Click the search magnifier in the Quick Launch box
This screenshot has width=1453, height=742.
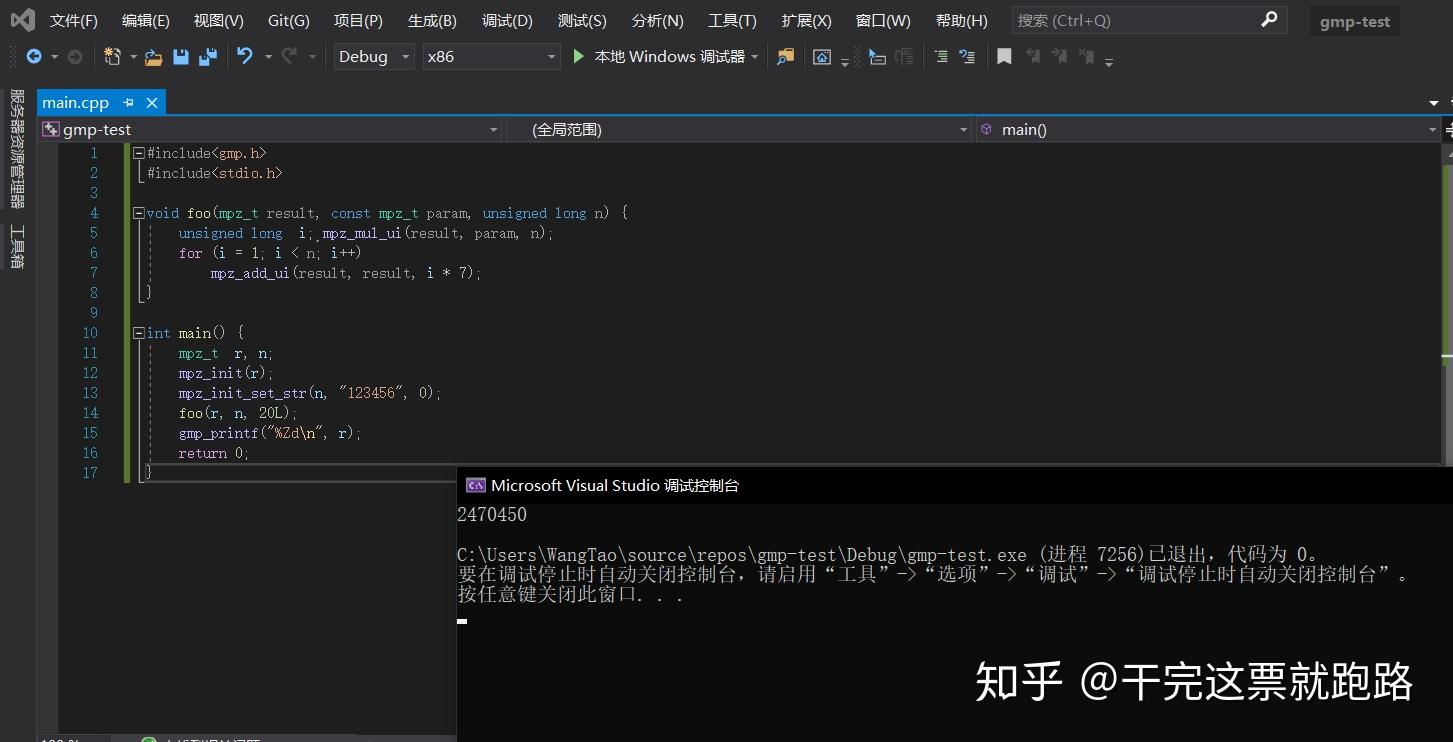tap(1268, 20)
